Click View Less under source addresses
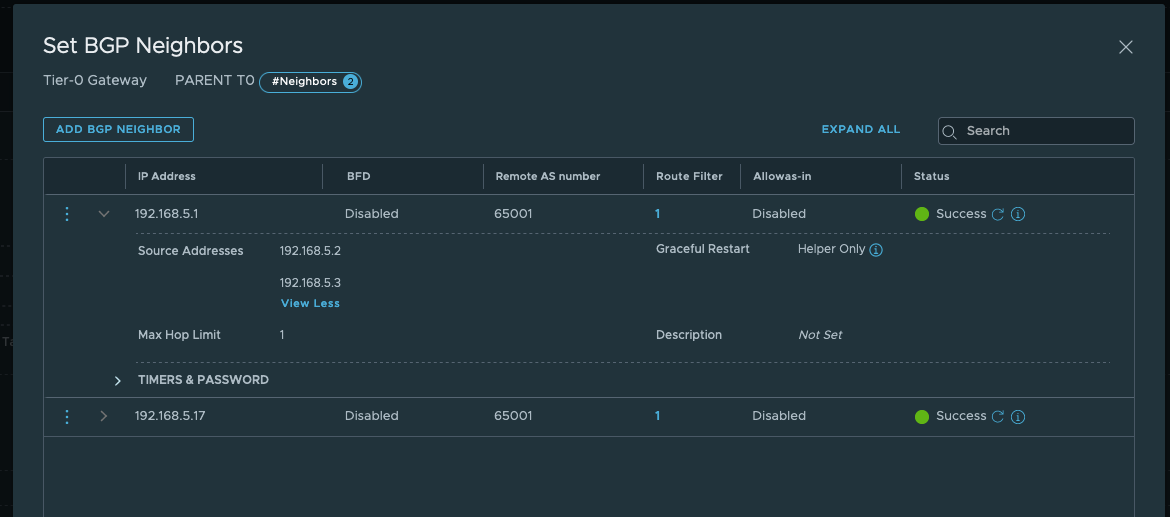This screenshot has width=1170, height=517. pos(310,303)
